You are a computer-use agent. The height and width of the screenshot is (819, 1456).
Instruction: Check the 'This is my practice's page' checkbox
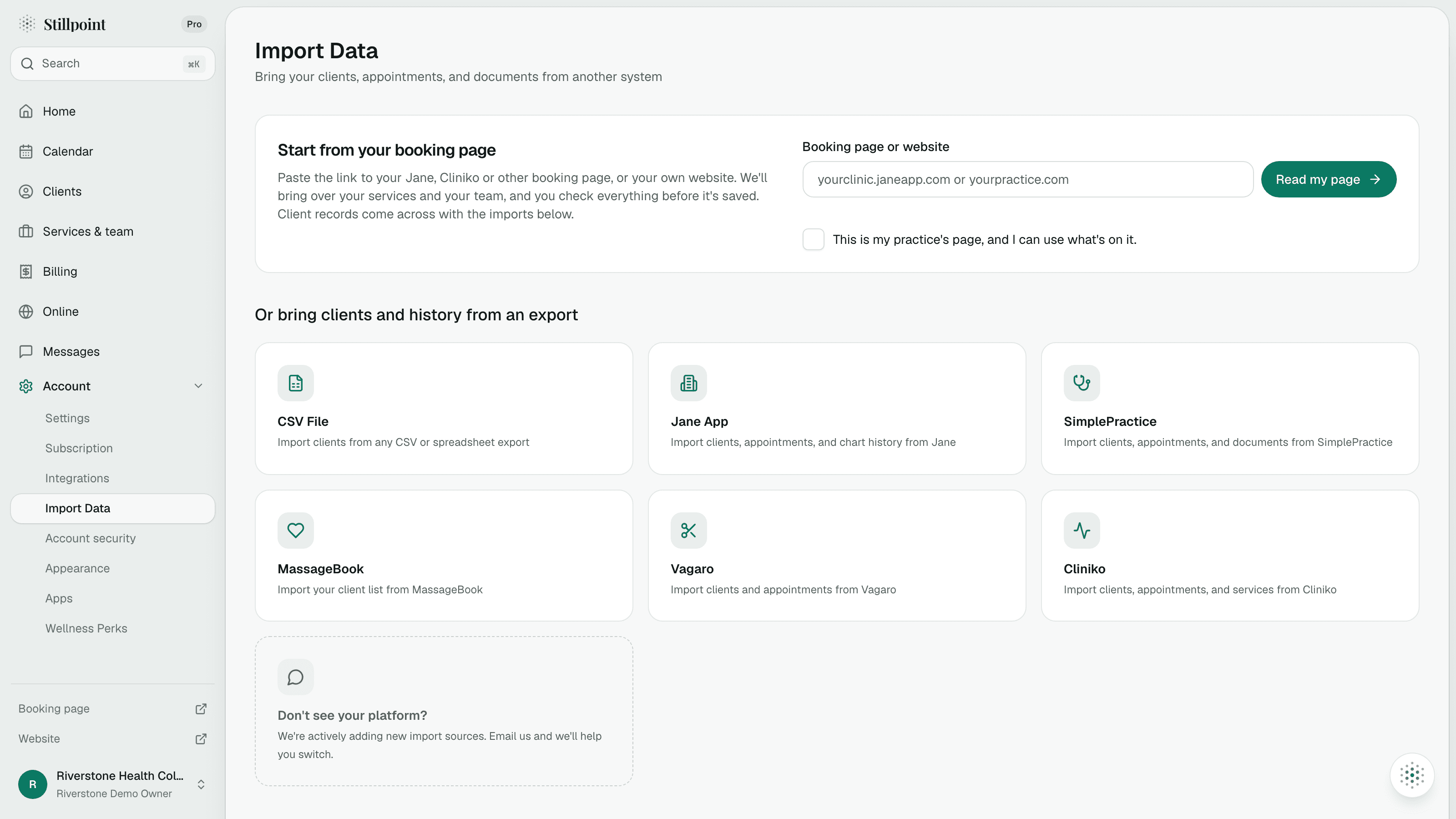point(814,240)
